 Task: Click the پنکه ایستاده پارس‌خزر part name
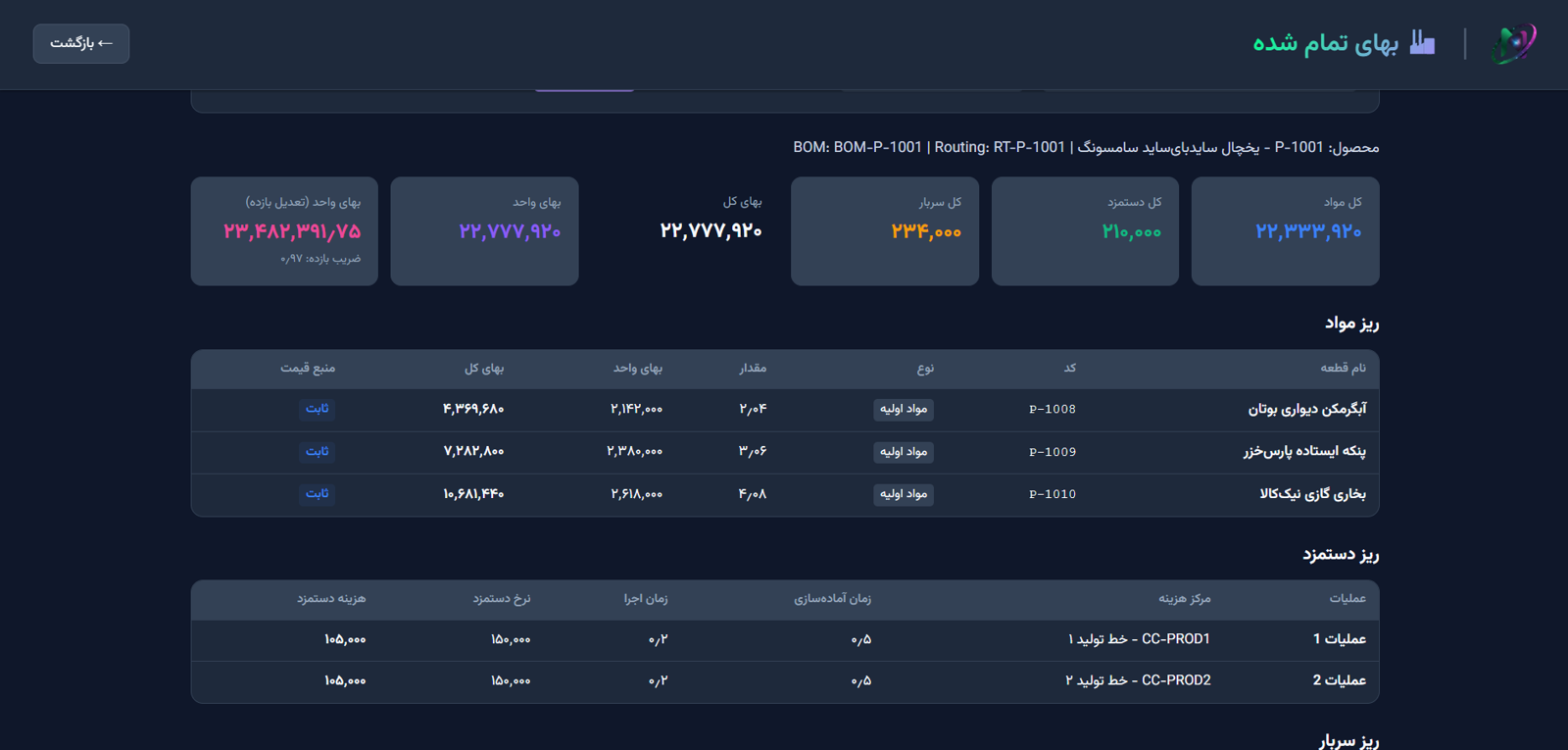1304,451
